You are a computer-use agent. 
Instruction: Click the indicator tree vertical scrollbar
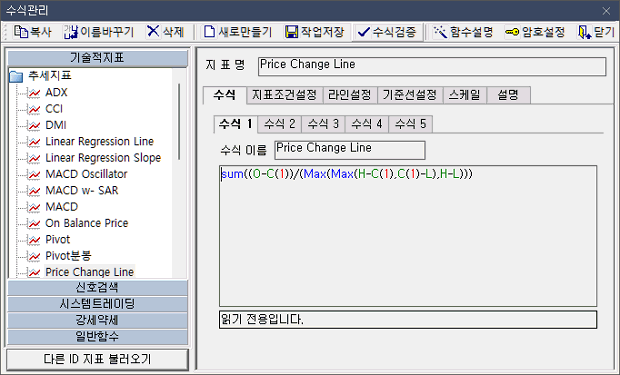click(179, 122)
